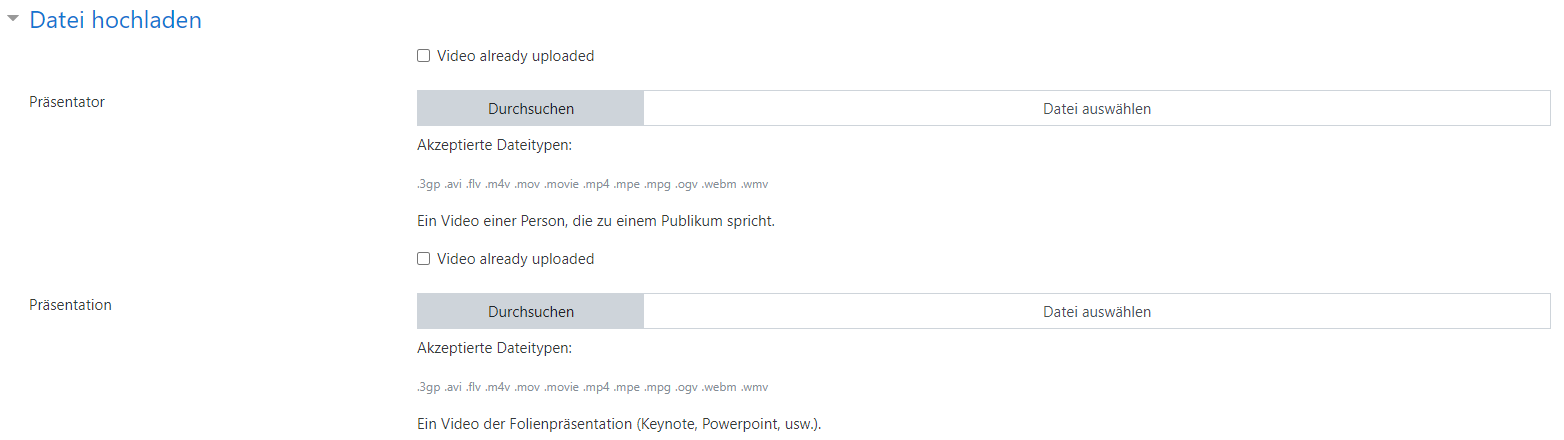
Task: Select the Präsentation Datei auswählen field
Action: tap(1097, 312)
